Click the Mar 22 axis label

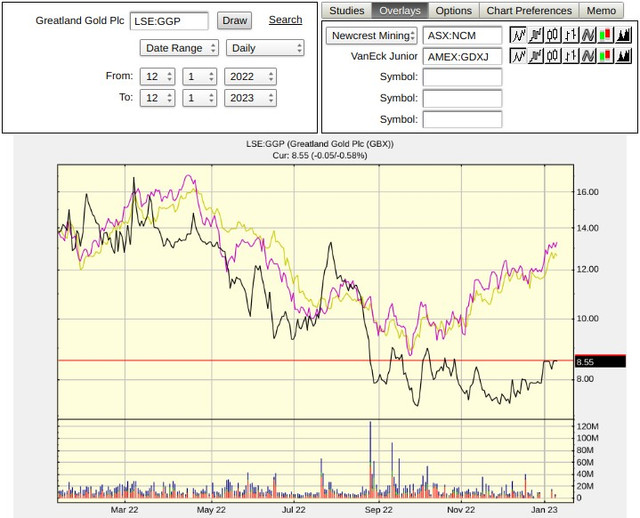(x=124, y=510)
